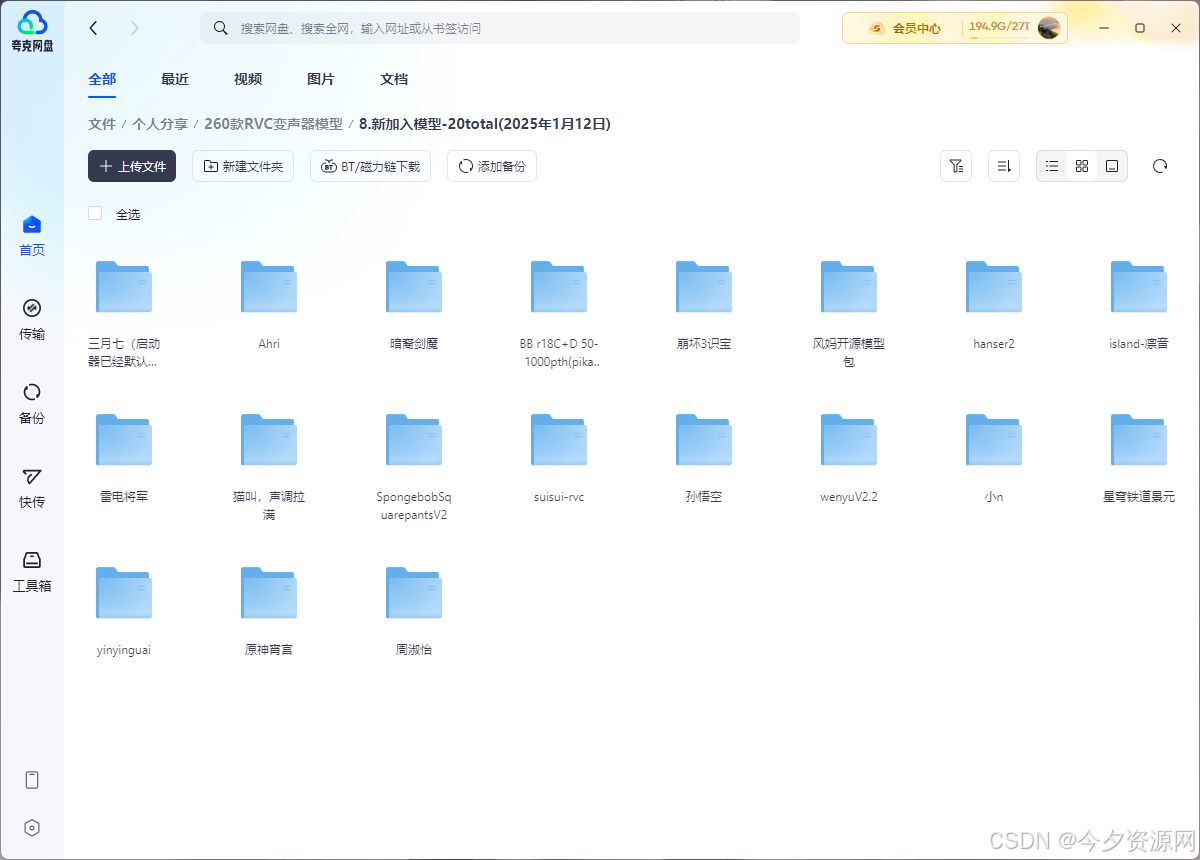
Task: Open the wenyuV2.2 folder icon
Action: point(849,440)
